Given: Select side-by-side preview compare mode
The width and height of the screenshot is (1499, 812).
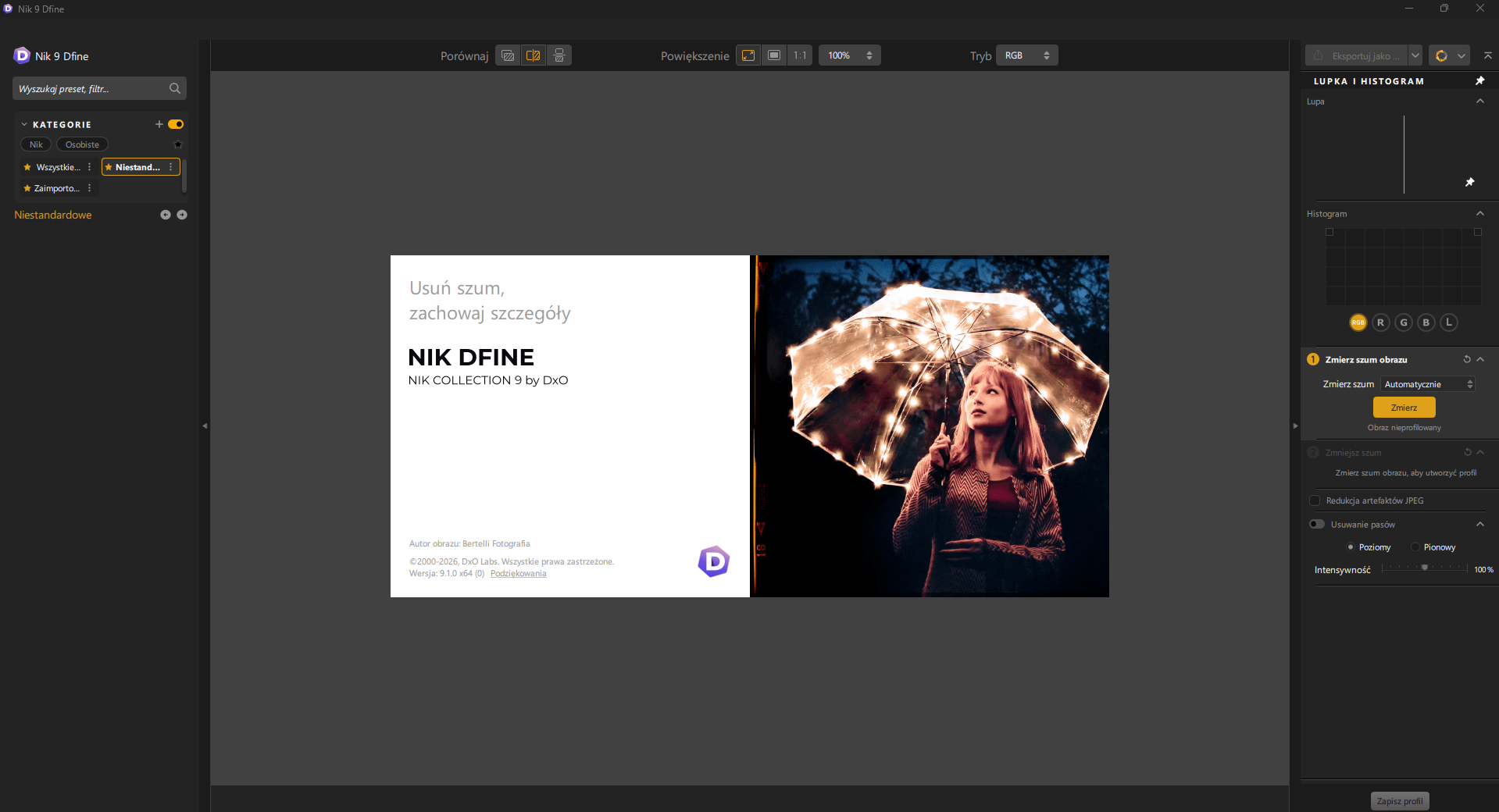Looking at the screenshot, I should (559, 55).
